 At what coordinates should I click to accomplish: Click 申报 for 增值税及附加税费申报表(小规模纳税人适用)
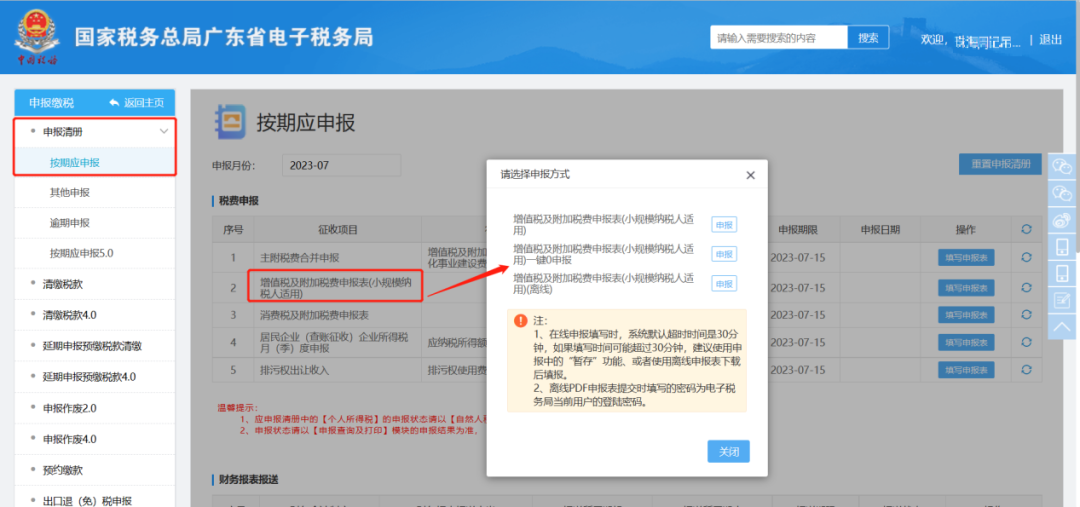tap(724, 225)
